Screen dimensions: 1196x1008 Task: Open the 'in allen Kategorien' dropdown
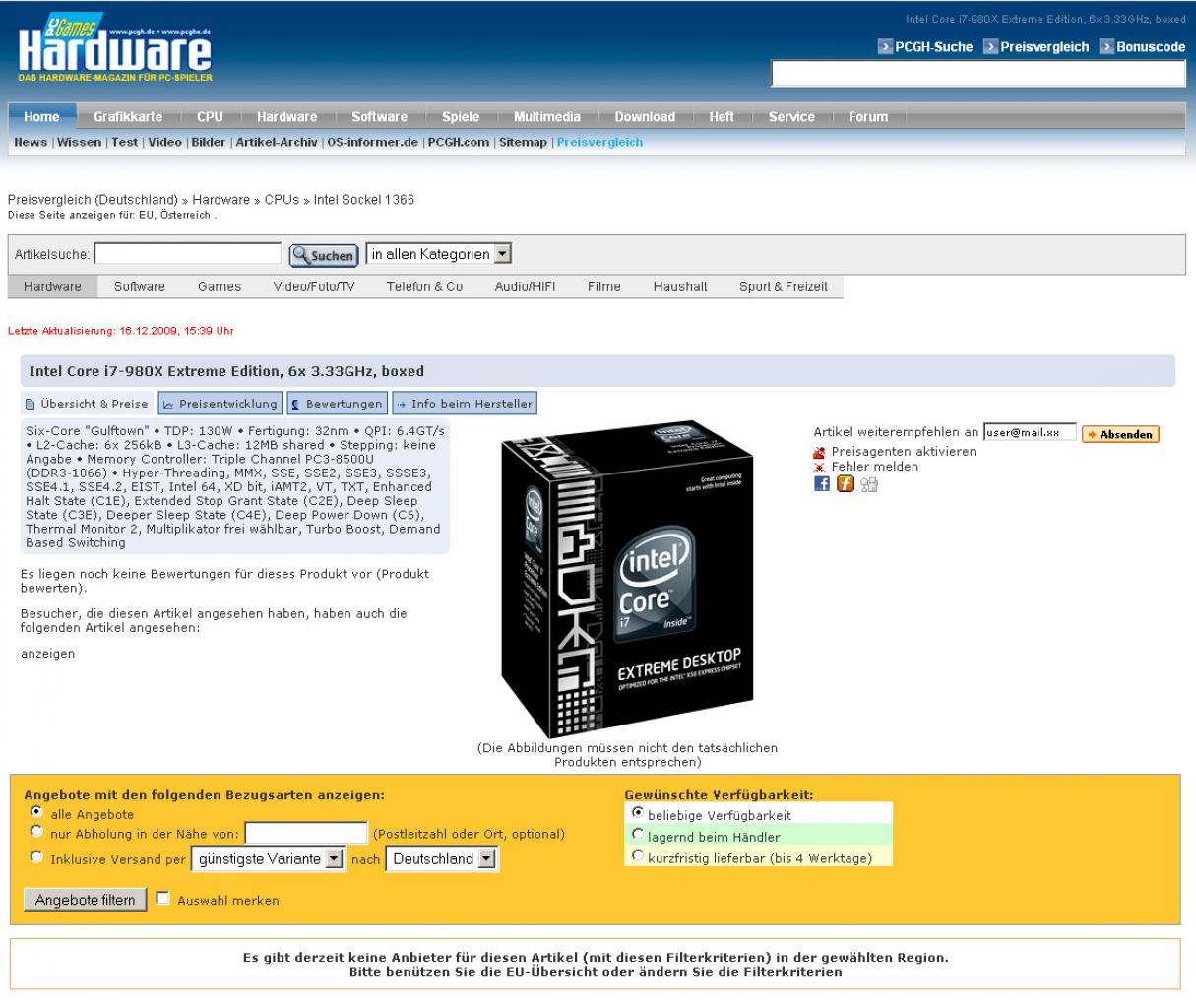439,254
